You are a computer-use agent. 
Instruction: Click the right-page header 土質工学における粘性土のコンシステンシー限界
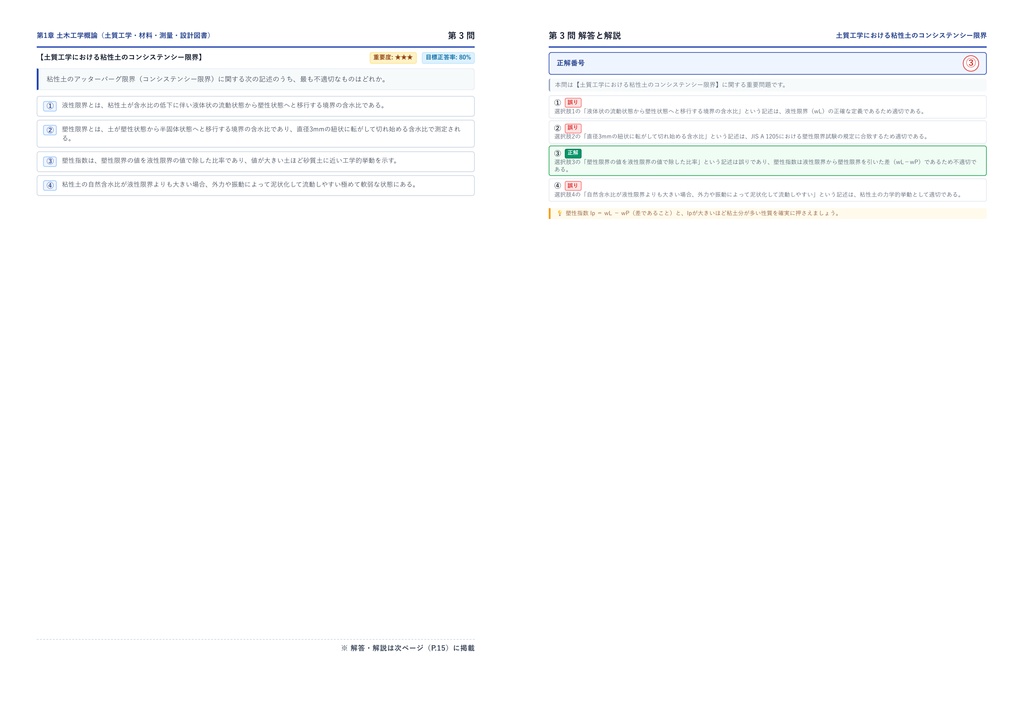[911, 35]
